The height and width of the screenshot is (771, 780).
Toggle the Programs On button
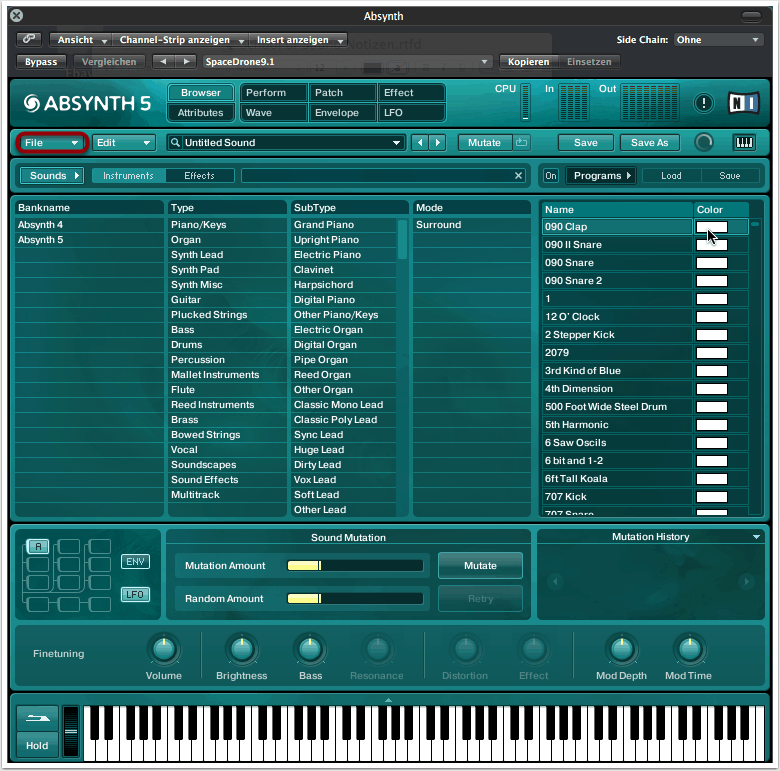tap(550, 176)
